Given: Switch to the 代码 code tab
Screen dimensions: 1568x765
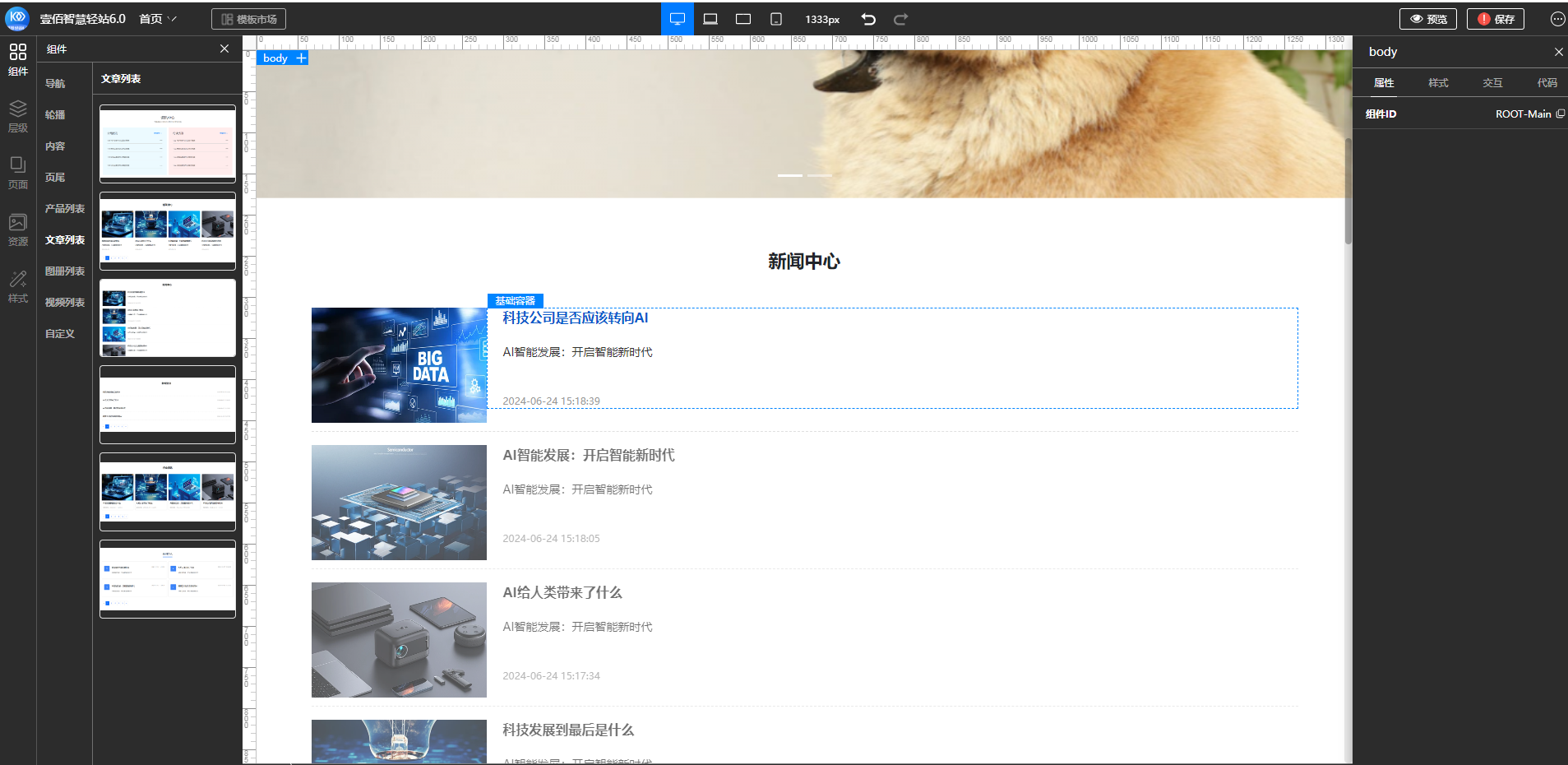Looking at the screenshot, I should [1547, 82].
